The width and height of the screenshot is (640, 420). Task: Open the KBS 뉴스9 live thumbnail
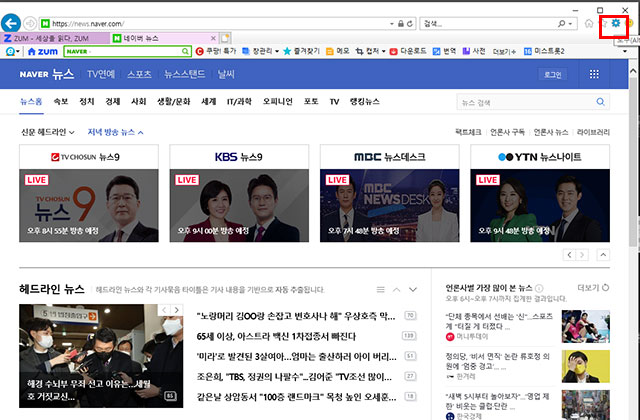click(x=239, y=205)
